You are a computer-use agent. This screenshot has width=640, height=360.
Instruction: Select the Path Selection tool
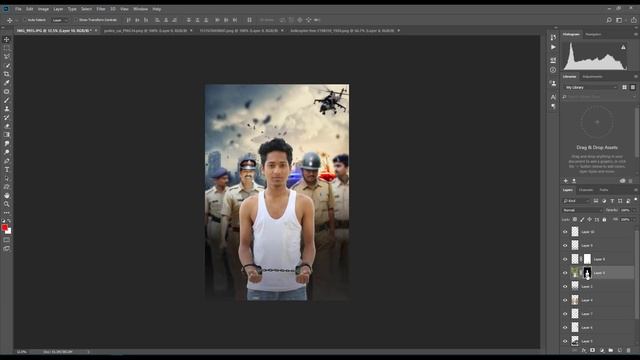coord(7,178)
